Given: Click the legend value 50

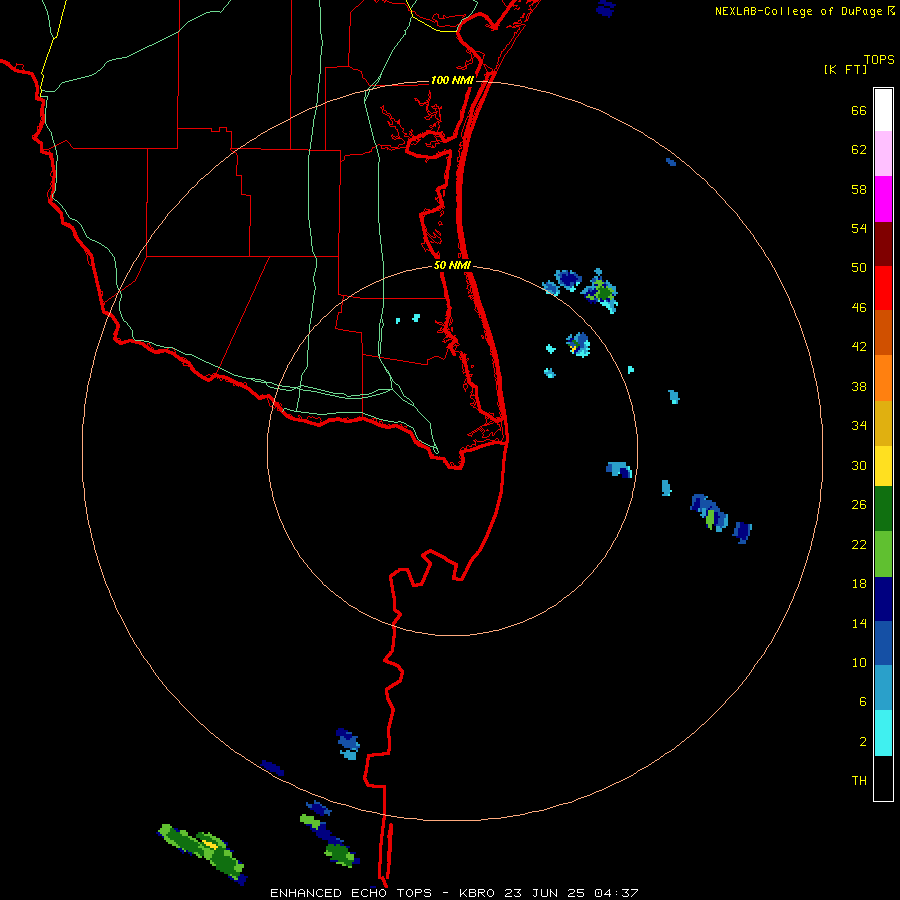Looking at the screenshot, I should coord(859,267).
